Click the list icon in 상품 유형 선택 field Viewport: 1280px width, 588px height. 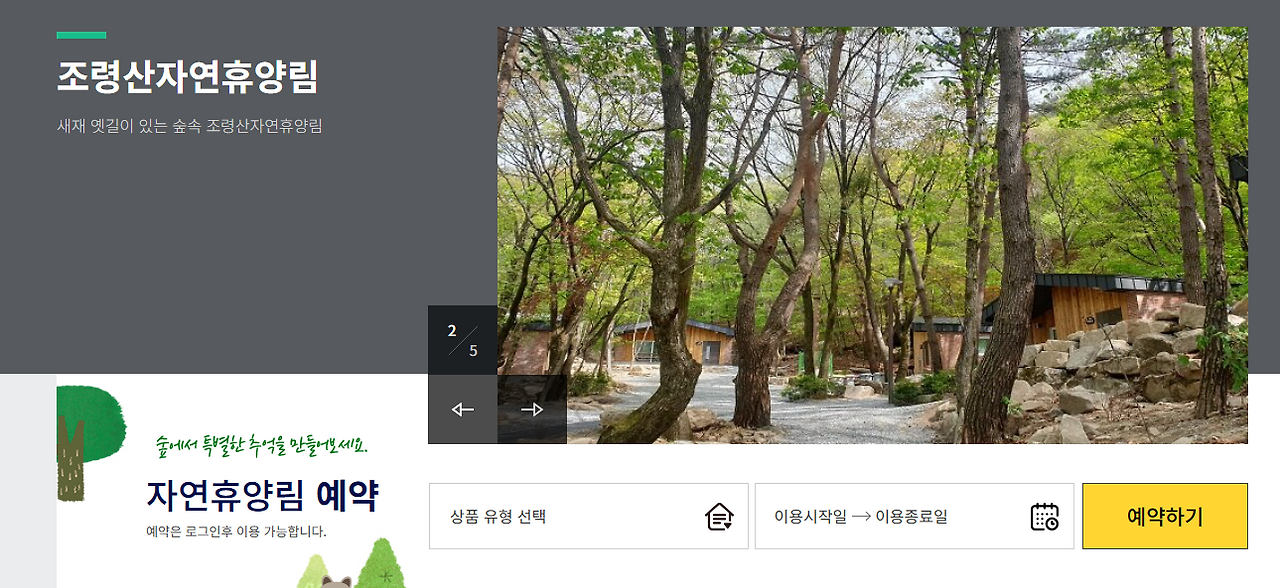(719, 517)
